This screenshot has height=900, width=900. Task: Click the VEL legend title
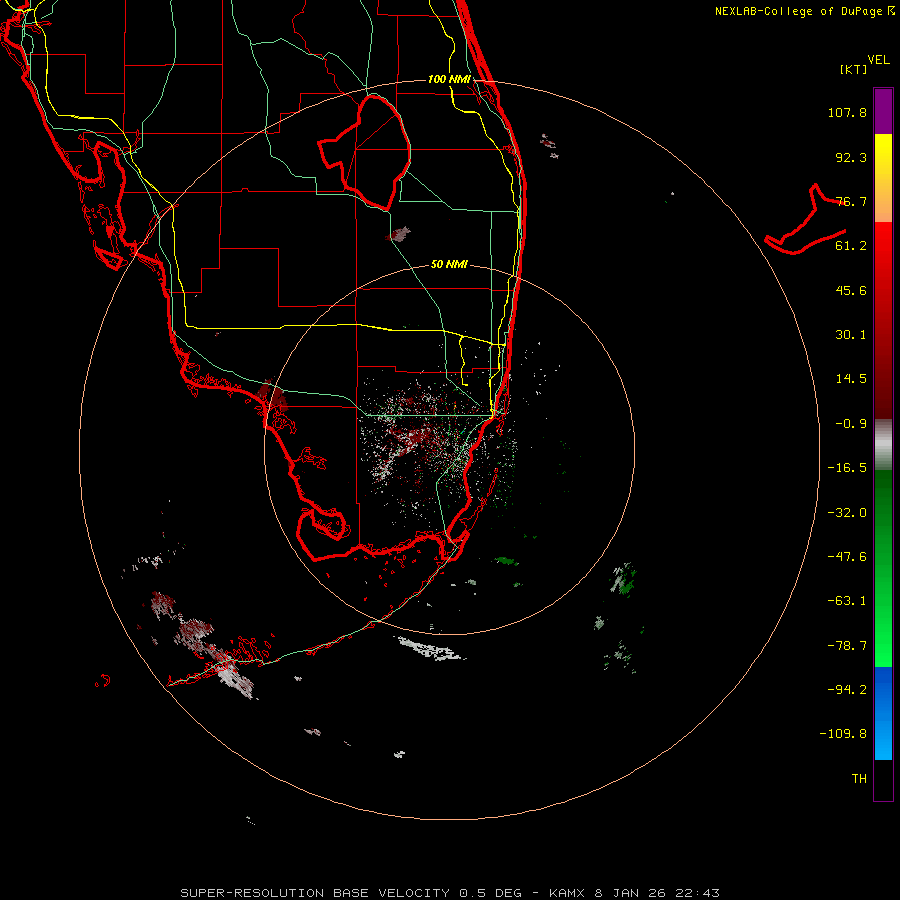tap(878, 60)
